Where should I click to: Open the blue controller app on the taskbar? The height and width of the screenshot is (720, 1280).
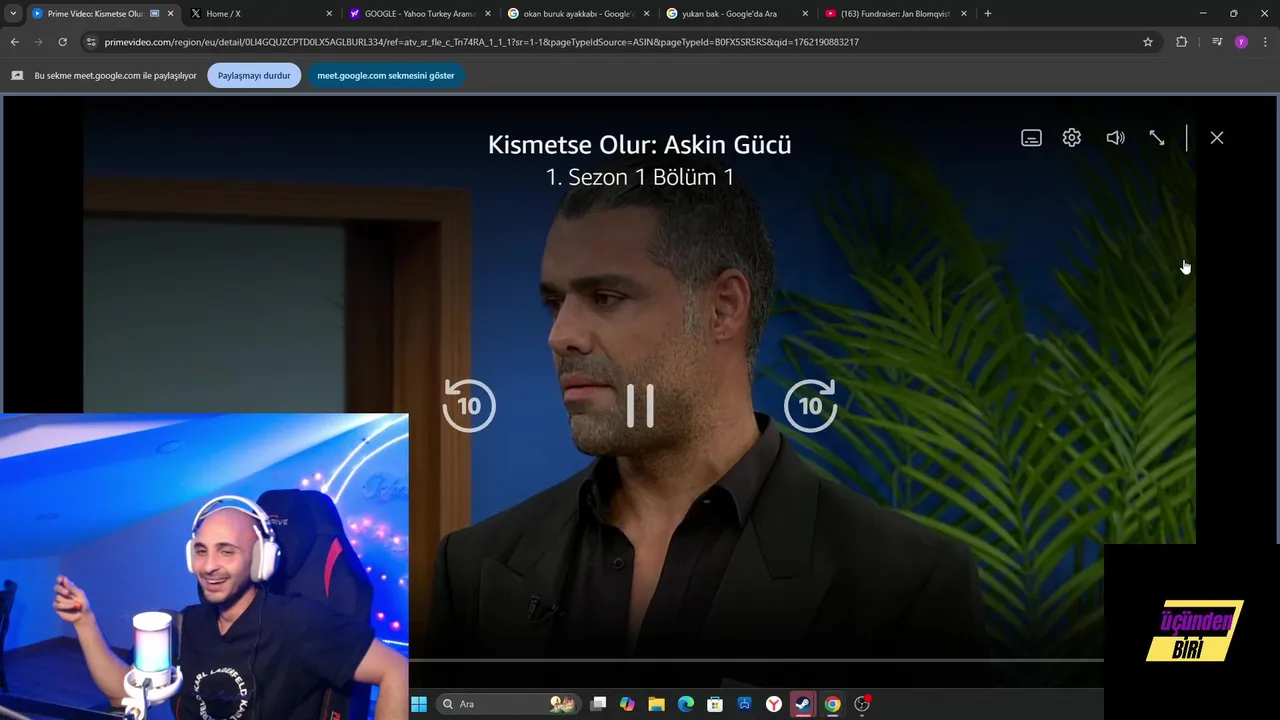[744, 704]
